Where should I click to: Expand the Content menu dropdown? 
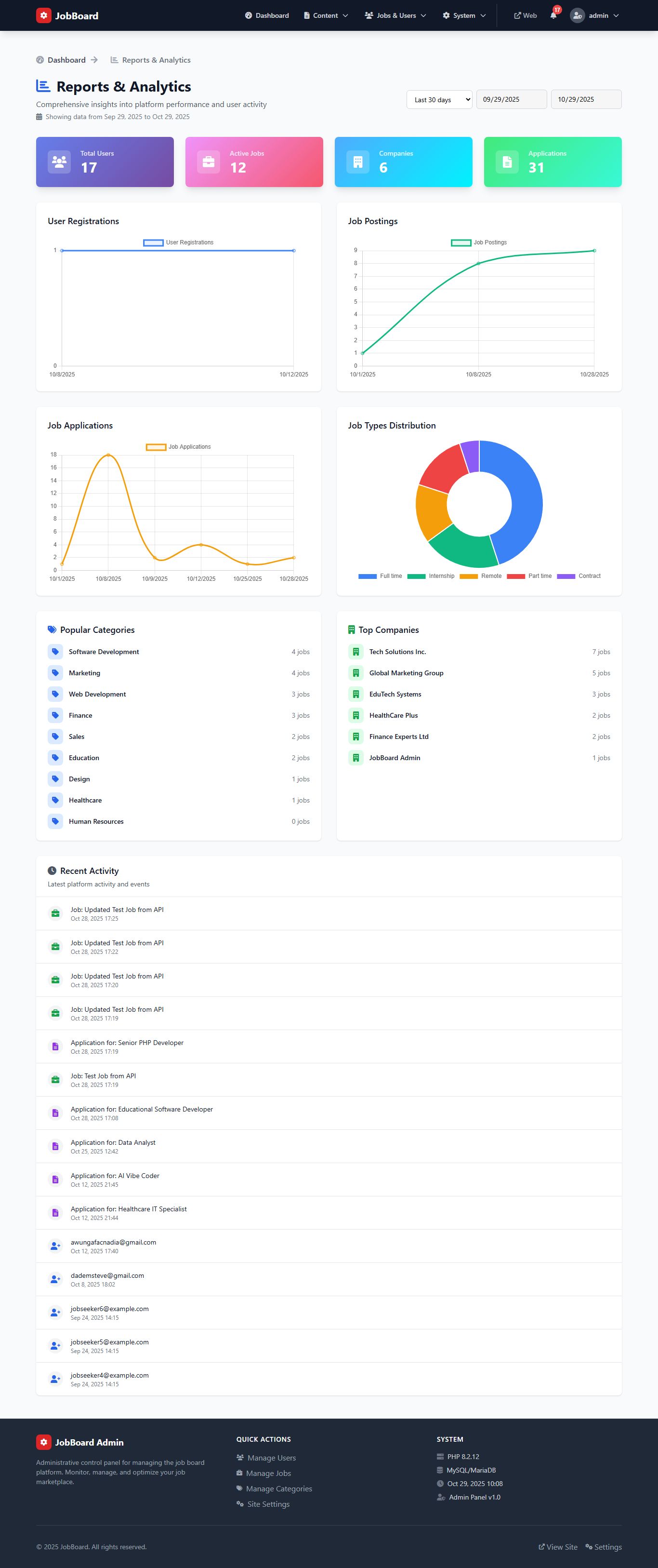pyautogui.click(x=326, y=16)
